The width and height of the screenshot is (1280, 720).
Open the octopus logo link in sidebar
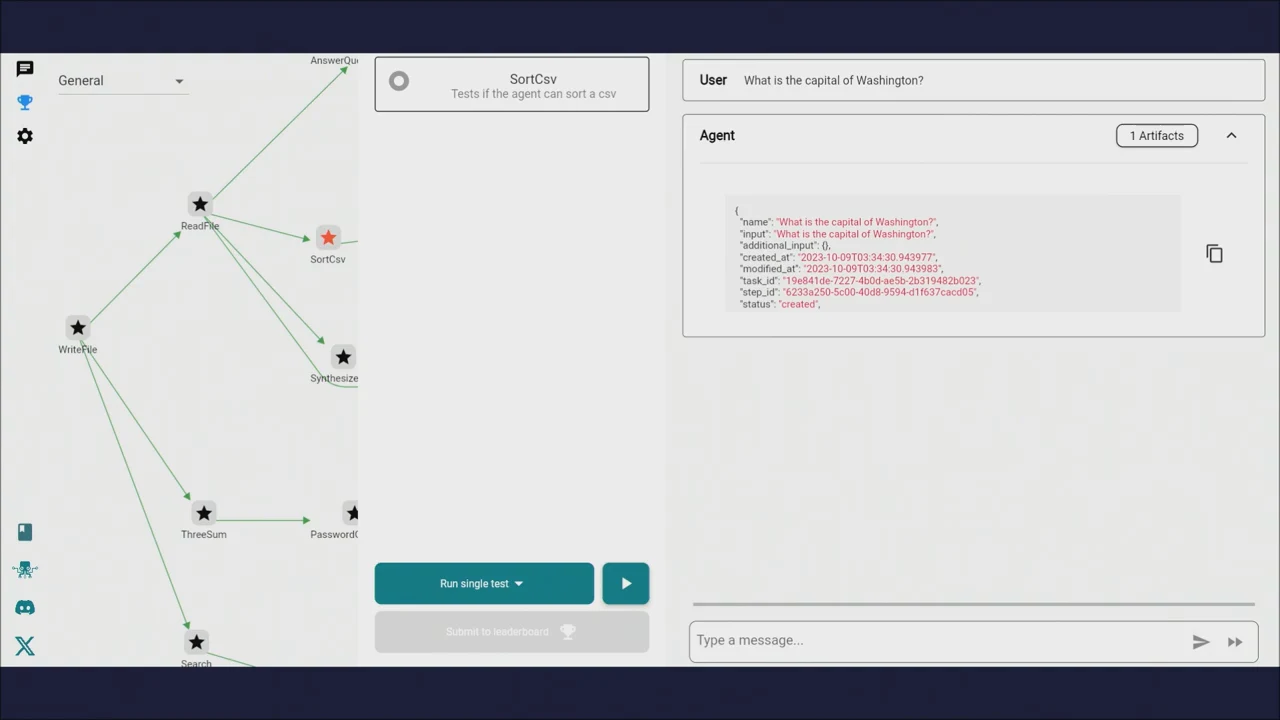click(x=25, y=570)
